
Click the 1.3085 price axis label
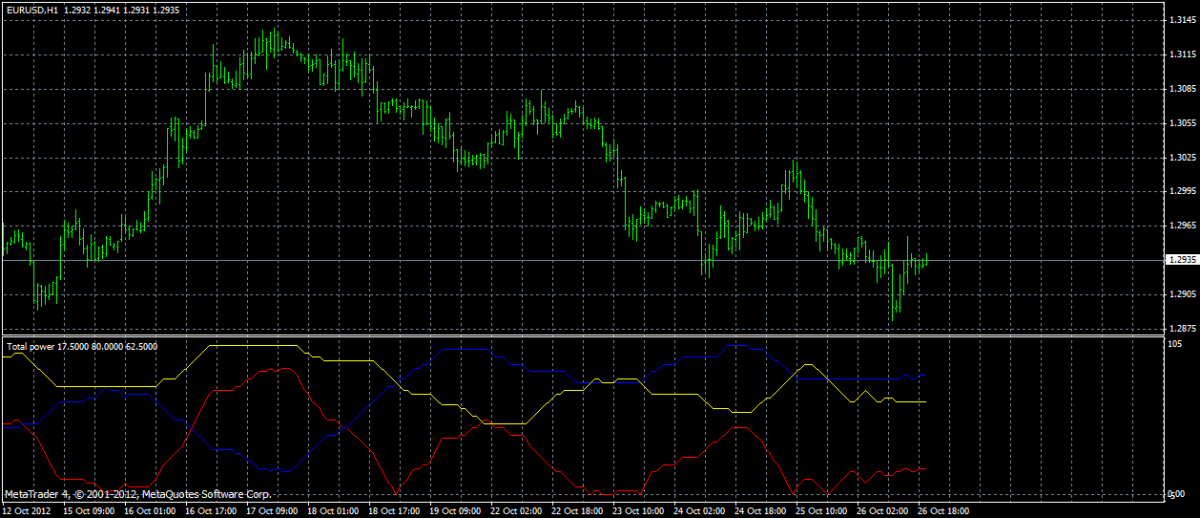[x=1178, y=89]
